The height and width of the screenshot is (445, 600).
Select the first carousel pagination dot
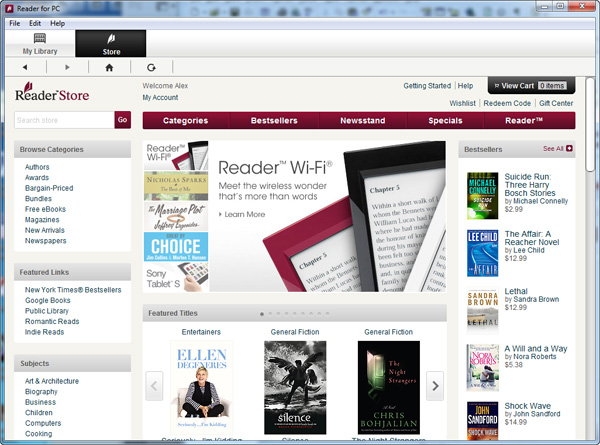pos(262,313)
